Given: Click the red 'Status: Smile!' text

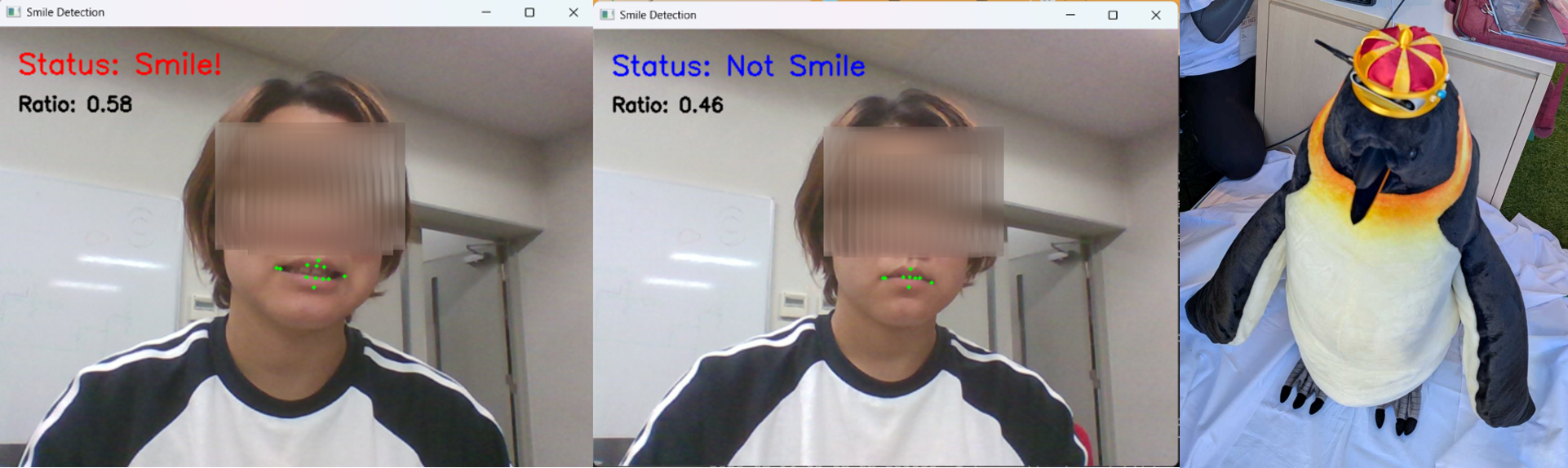Looking at the screenshot, I should pos(120,64).
